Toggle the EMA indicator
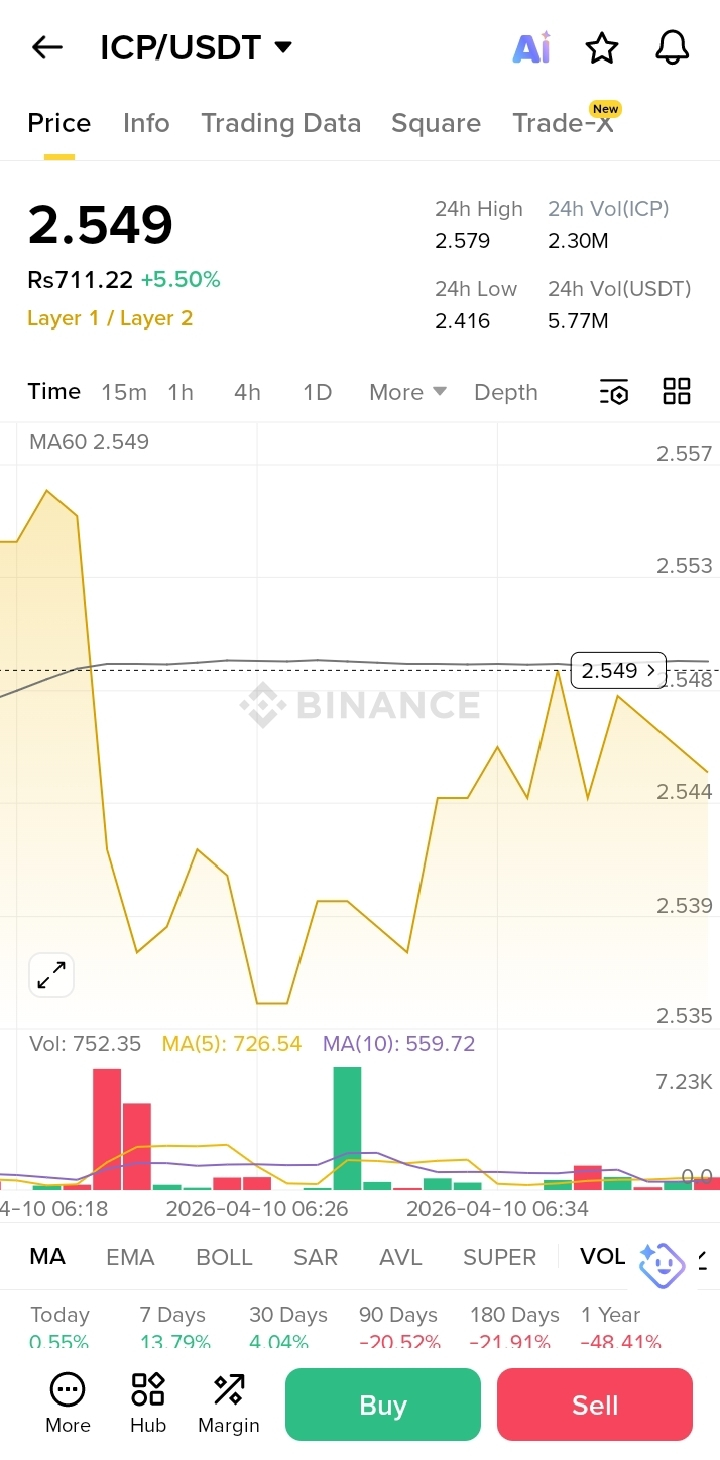The height and width of the screenshot is (1460, 720). (130, 1257)
